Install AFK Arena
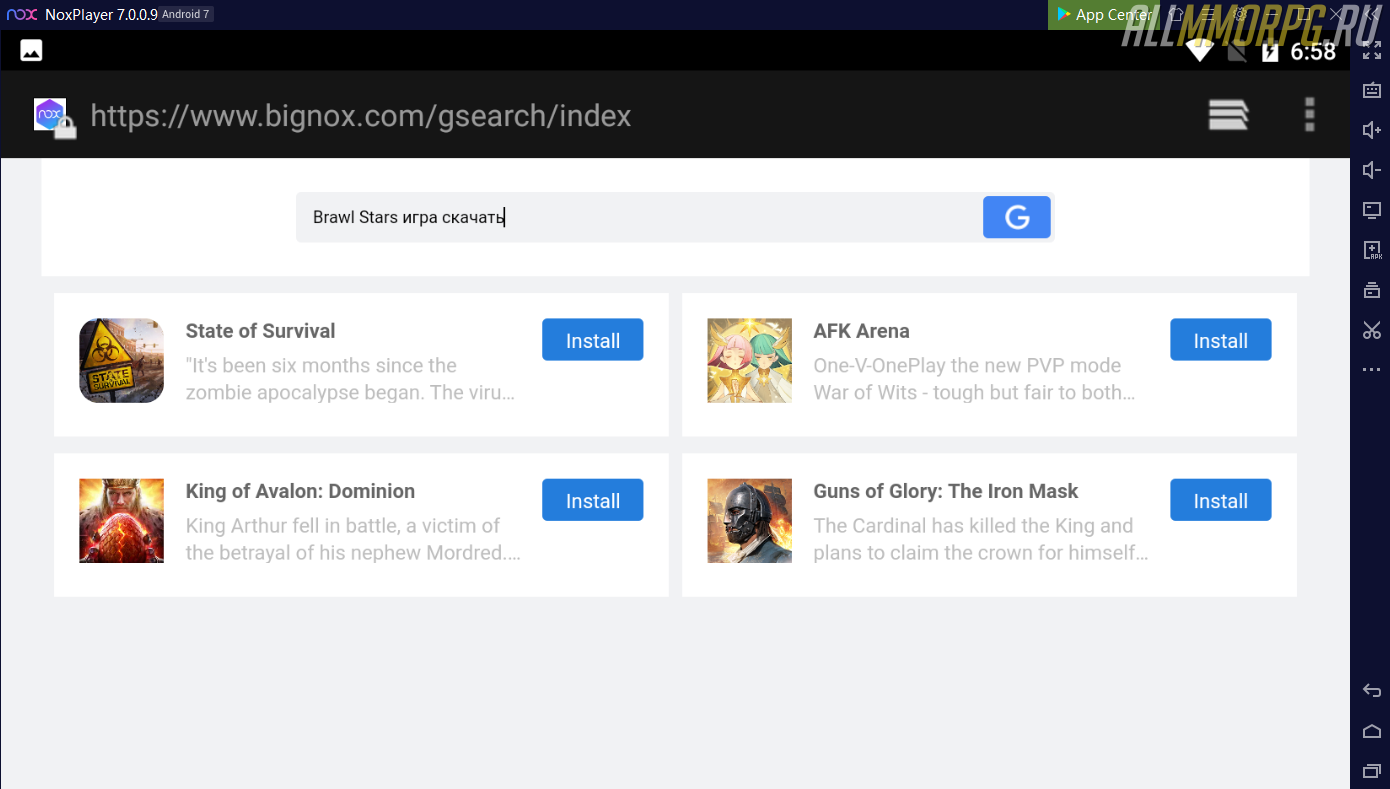 click(1220, 340)
